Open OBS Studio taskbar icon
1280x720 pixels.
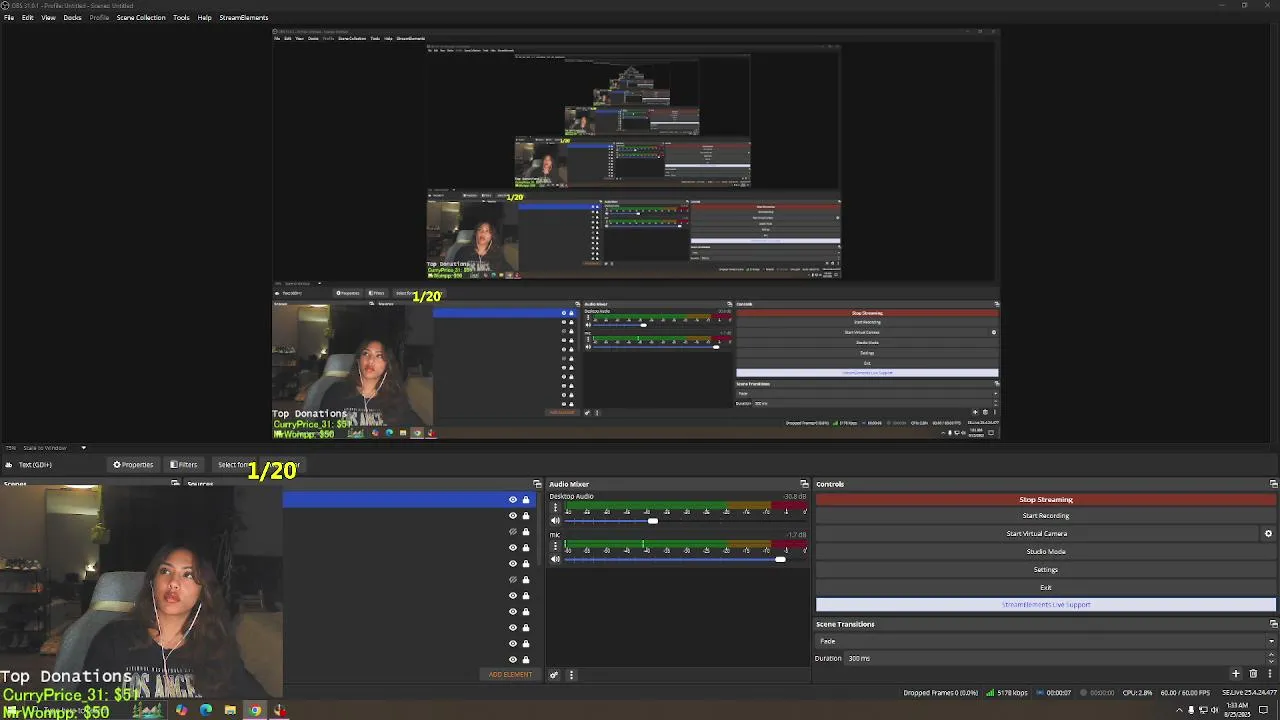tap(280, 711)
